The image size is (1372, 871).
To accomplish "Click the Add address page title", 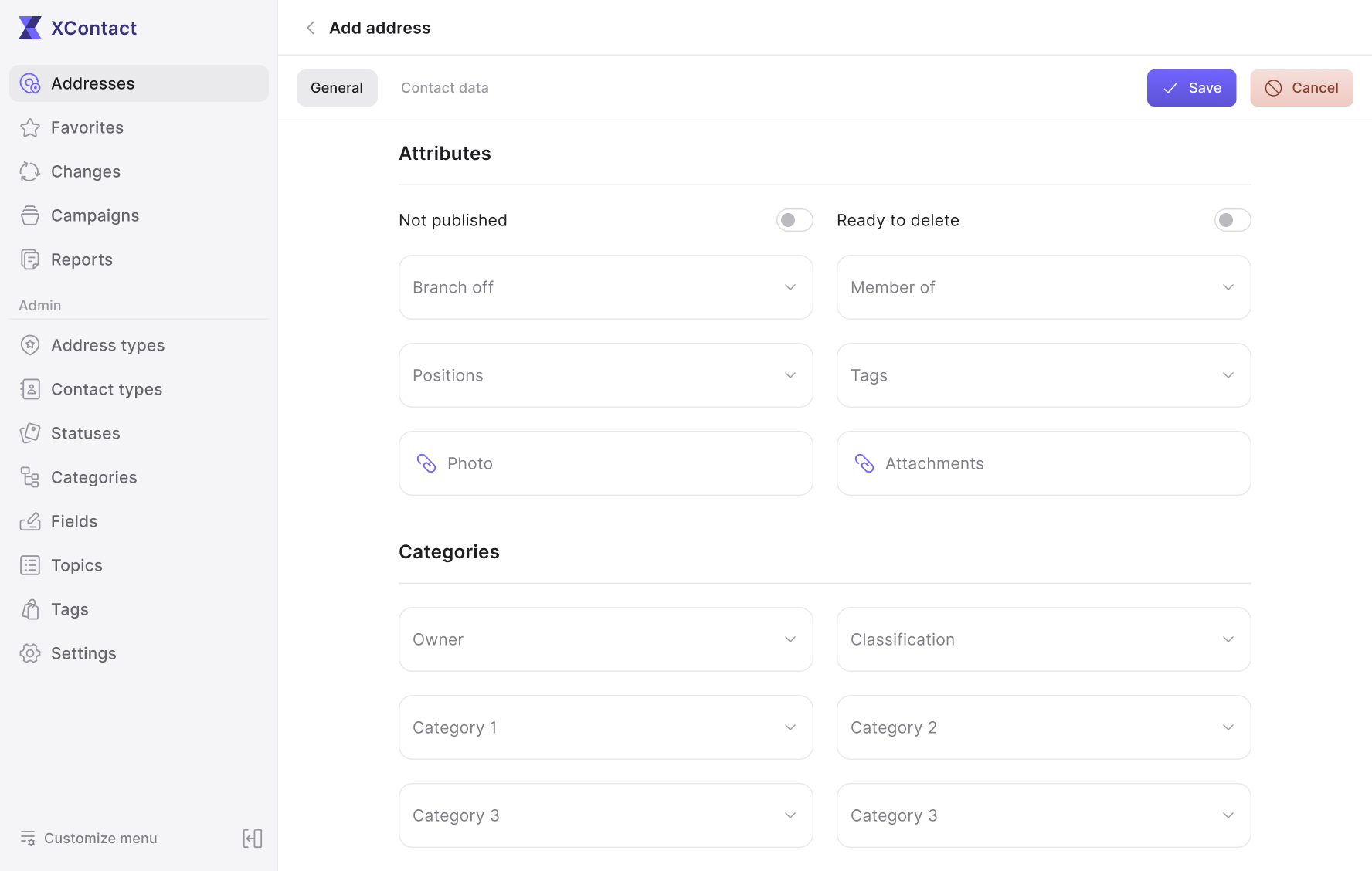I will (379, 28).
